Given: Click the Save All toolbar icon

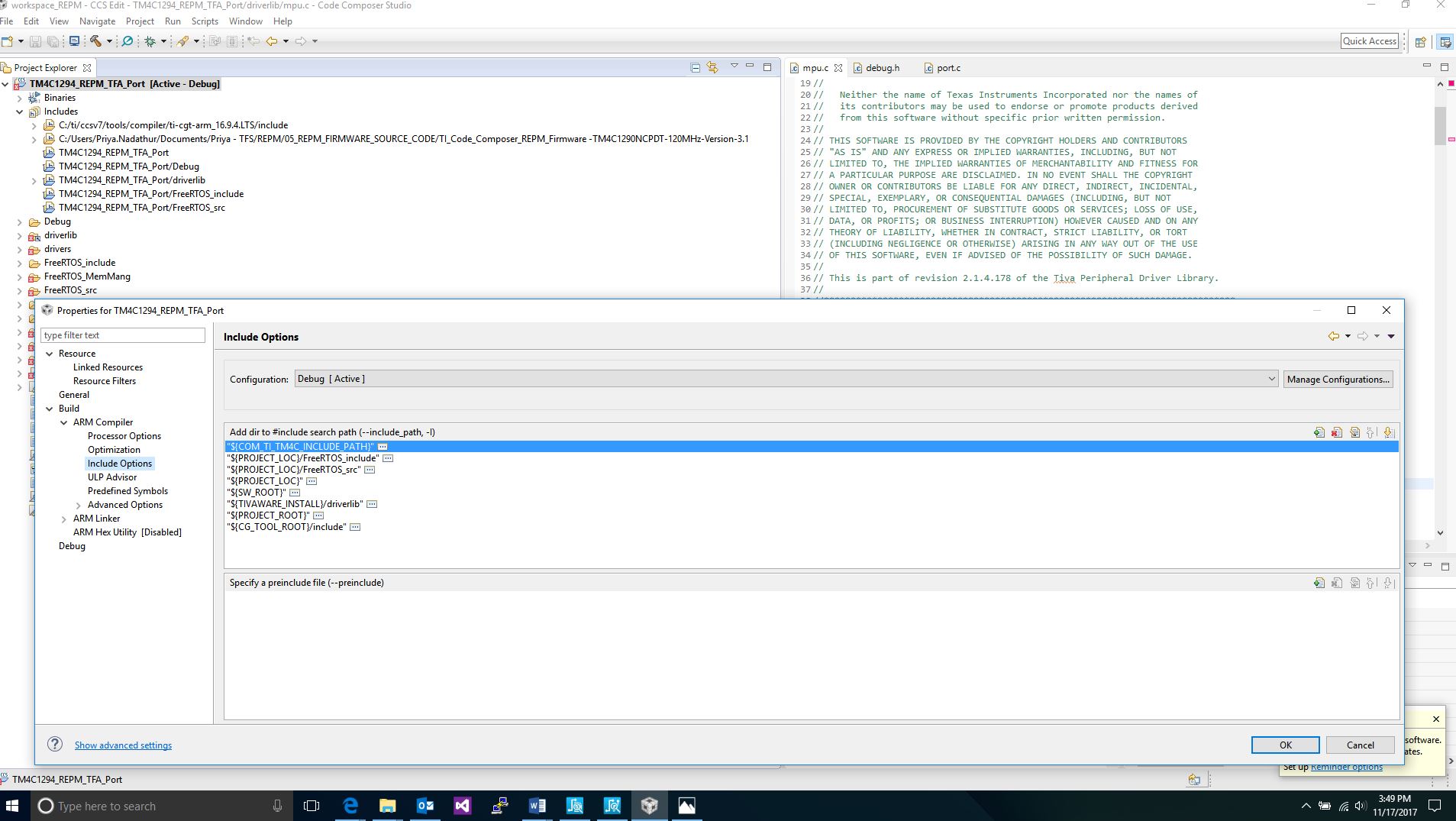Looking at the screenshot, I should coord(53,41).
